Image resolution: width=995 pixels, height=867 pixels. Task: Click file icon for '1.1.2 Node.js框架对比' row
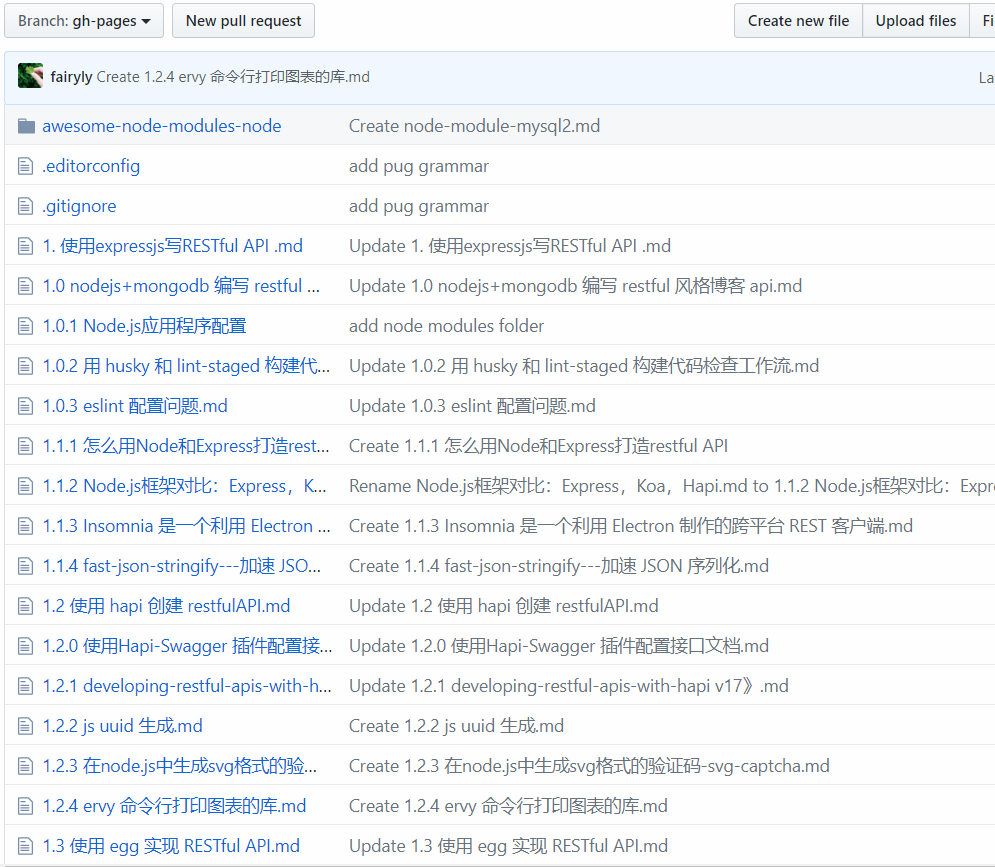(x=25, y=486)
